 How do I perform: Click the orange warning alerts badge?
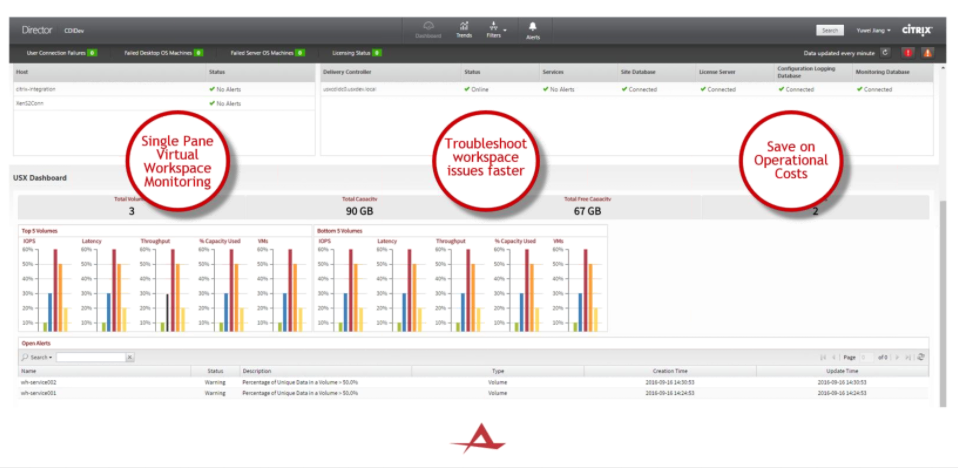coord(927,52)
